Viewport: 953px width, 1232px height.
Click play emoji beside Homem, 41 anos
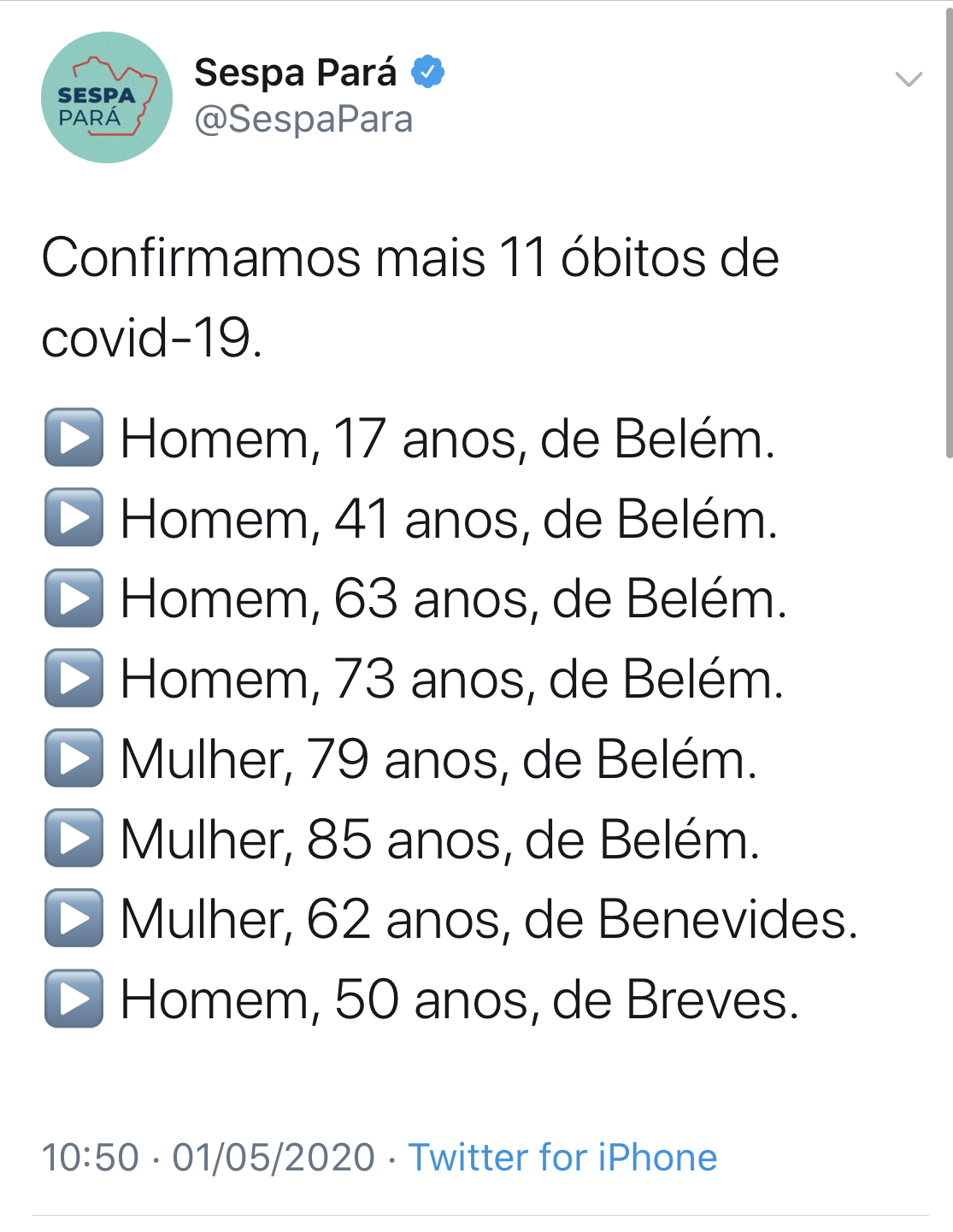(74, 517)
